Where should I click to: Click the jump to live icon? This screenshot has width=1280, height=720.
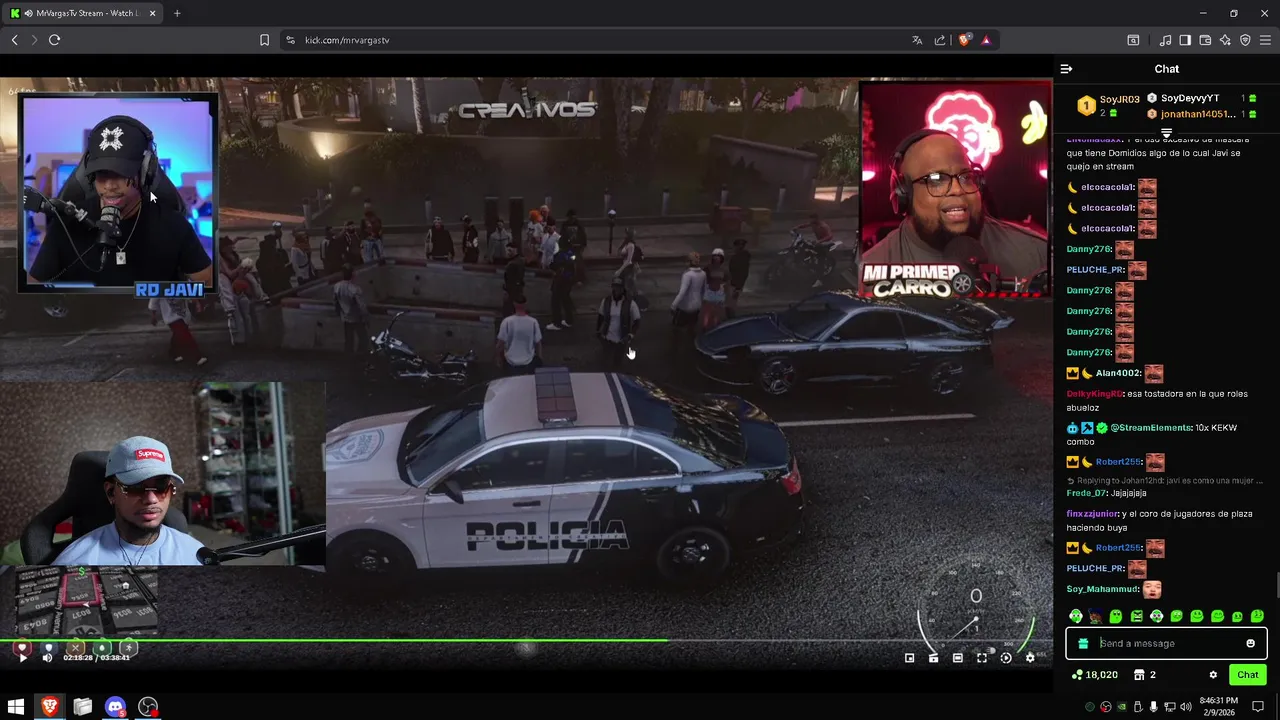(x=1006, y=657)
